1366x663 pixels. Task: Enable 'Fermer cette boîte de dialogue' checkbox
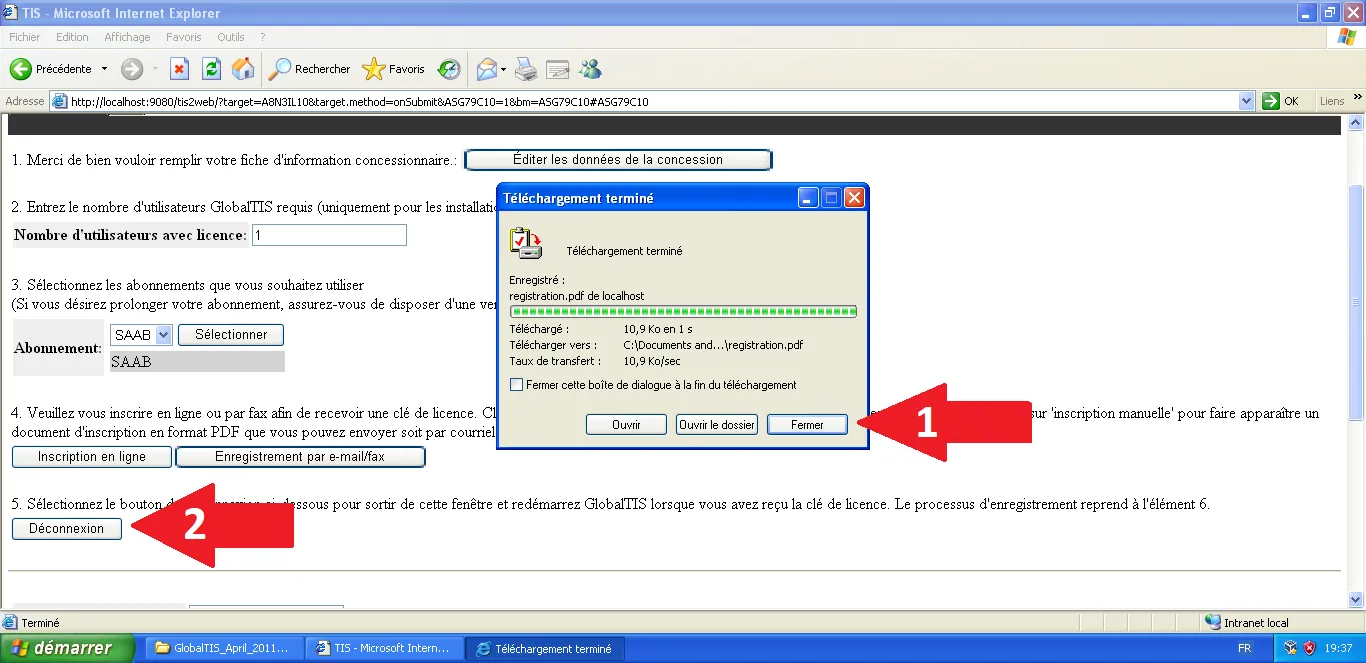click(x=516, y=385)
